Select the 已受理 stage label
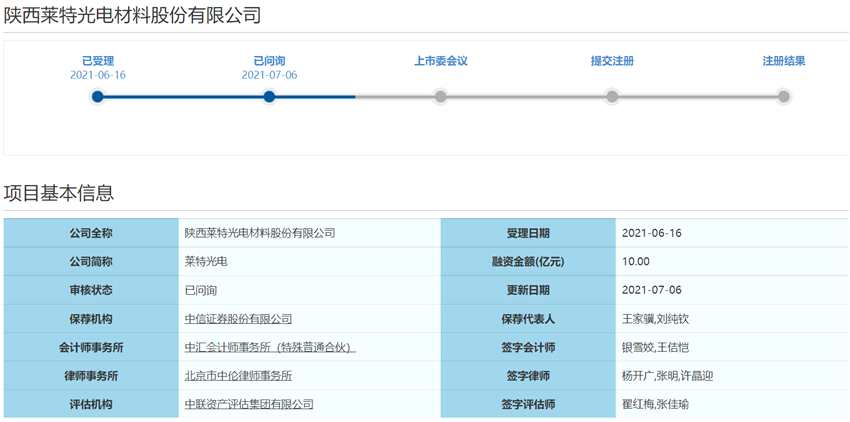Image resolution: width=850 pixels, height=422 pixels. coord(98,61)
